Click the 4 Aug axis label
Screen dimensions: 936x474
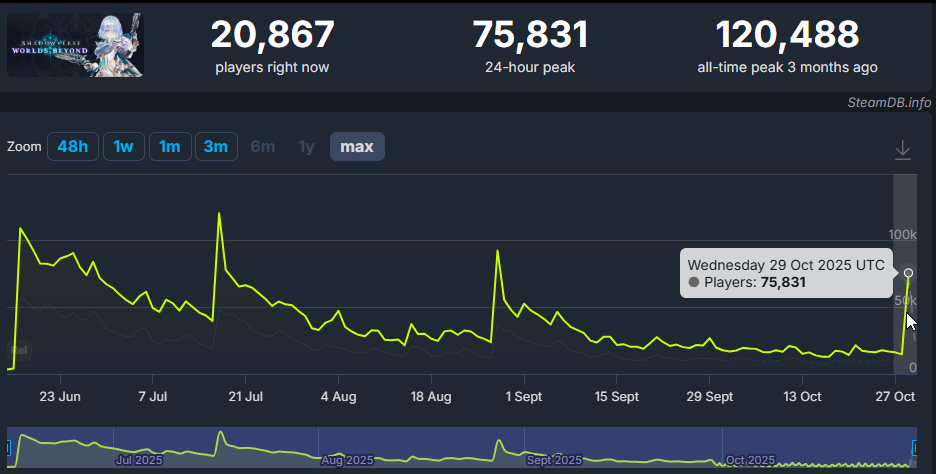[338, 396]
